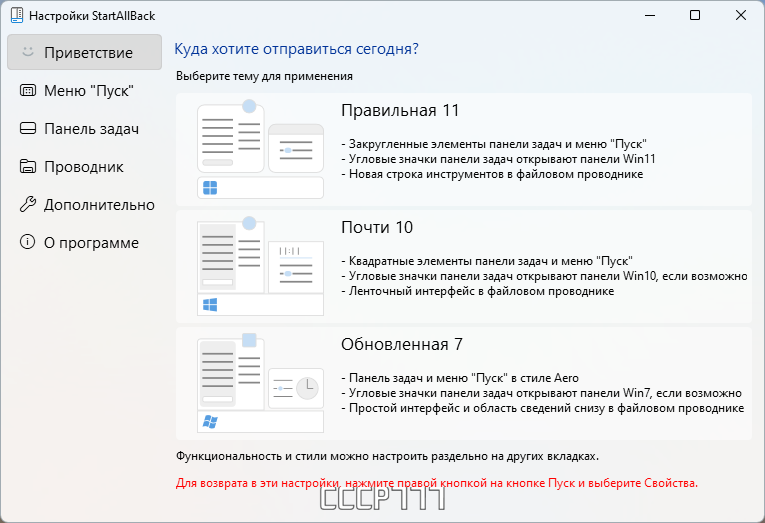Click text "Простой интерфейс и область сведений снизу"

tap(477, 408)
